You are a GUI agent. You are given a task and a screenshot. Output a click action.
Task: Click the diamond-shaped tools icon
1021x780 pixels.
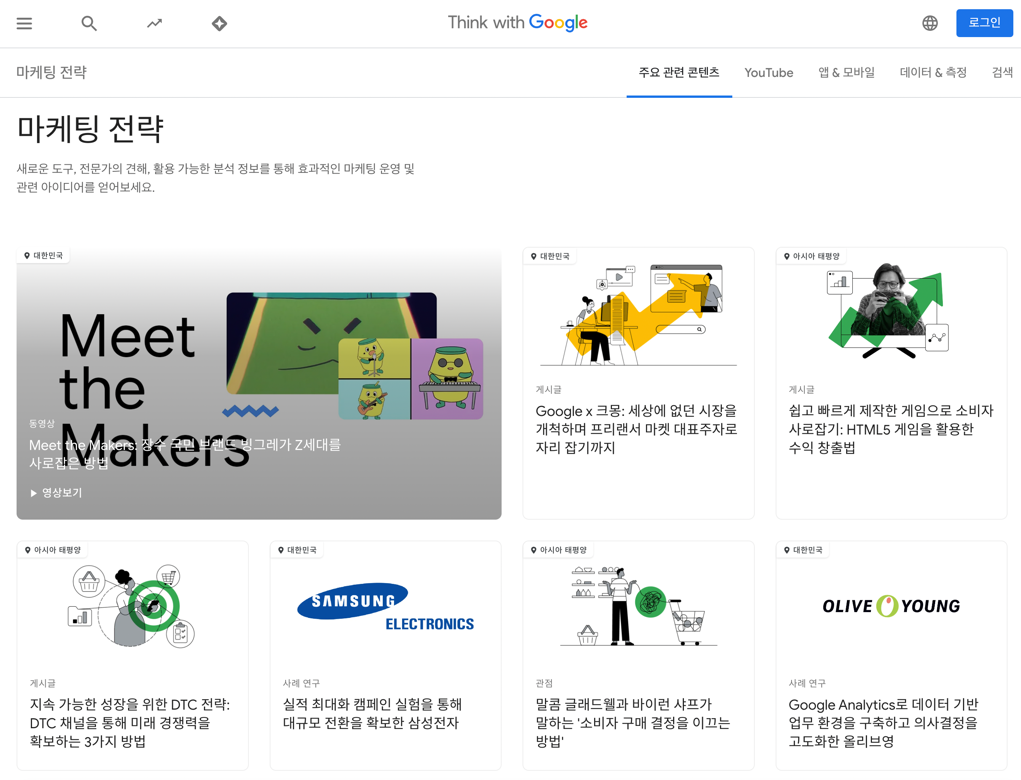(x=219, y=23)
